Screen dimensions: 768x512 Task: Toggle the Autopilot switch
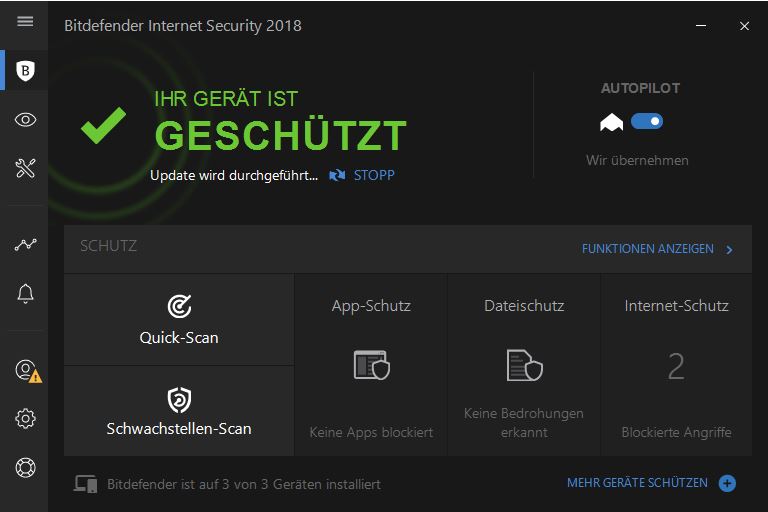tap(647, 121)
